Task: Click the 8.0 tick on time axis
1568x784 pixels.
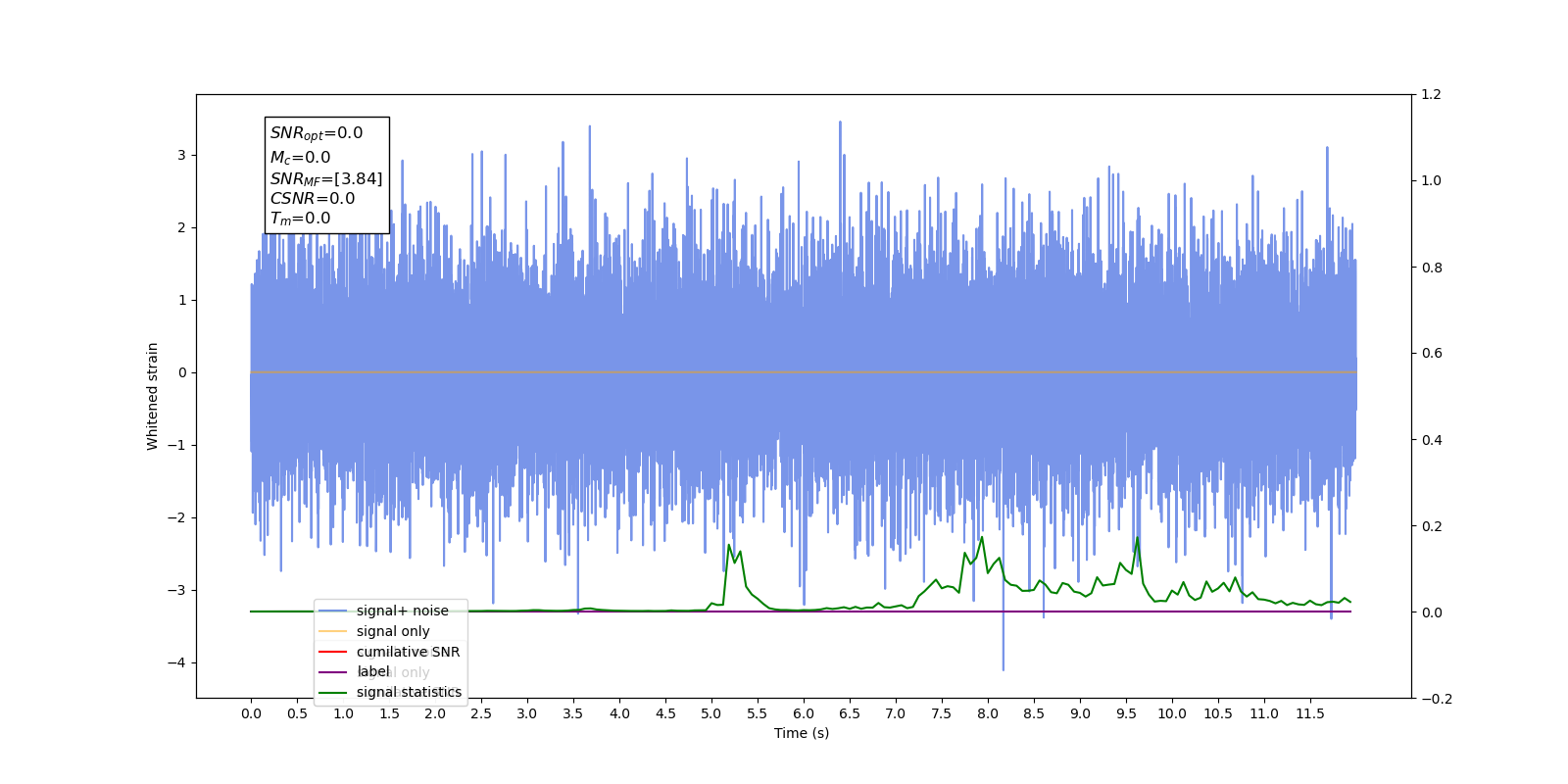Action: coord(988,713)
